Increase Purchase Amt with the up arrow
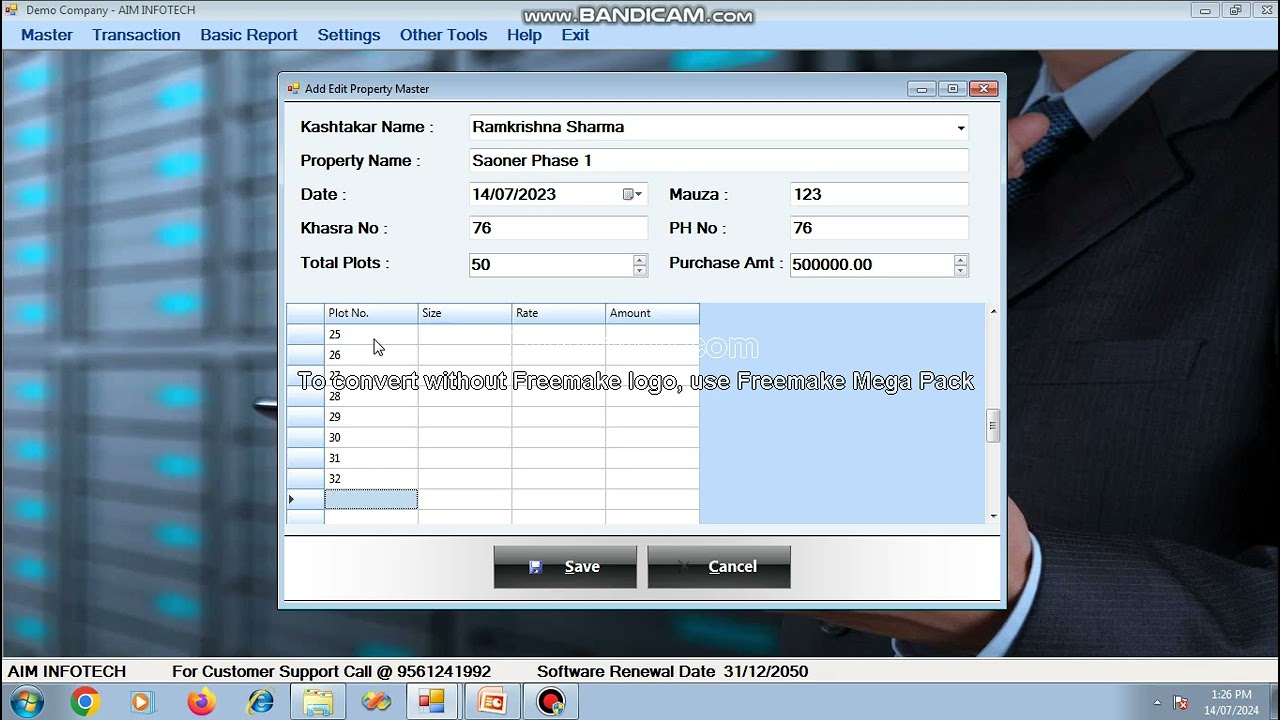 [960, 259]
